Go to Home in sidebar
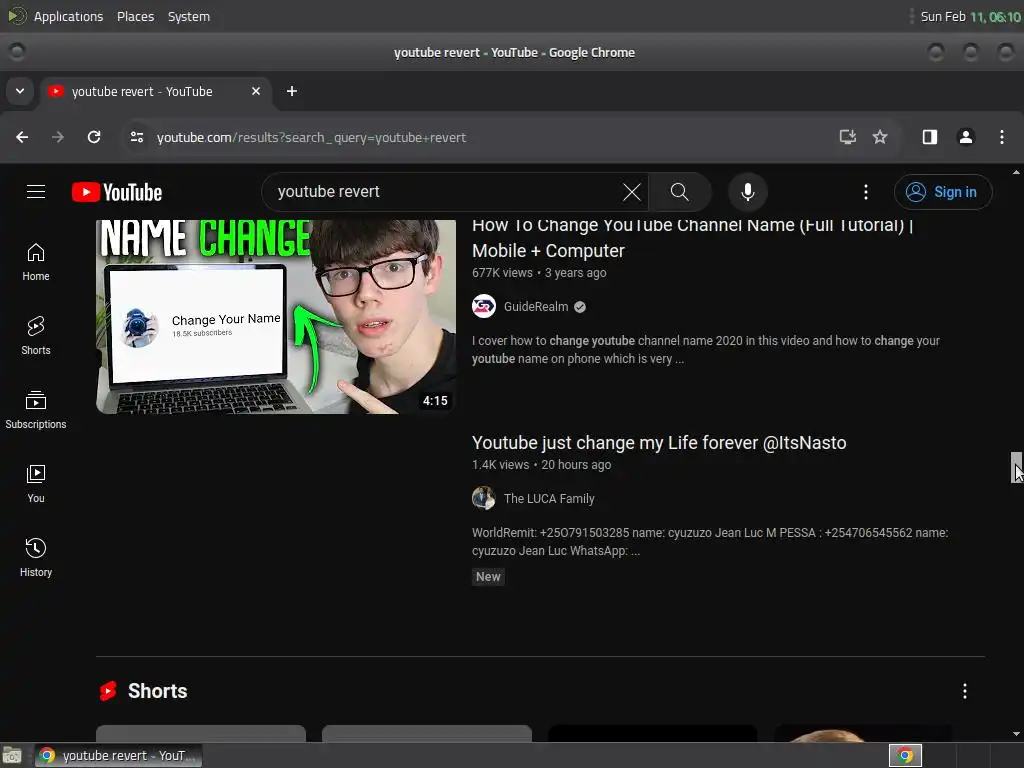1024x768 pixels. tap(36, 262)
